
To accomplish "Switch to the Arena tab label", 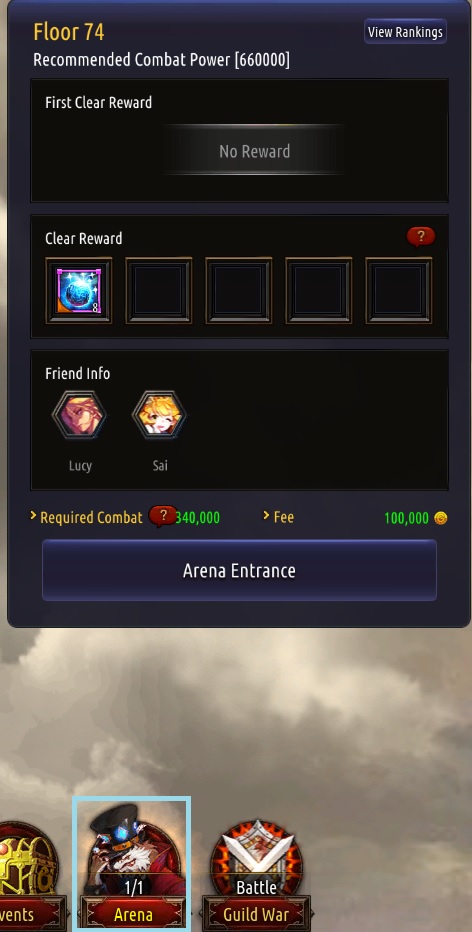I will point(133,915).
